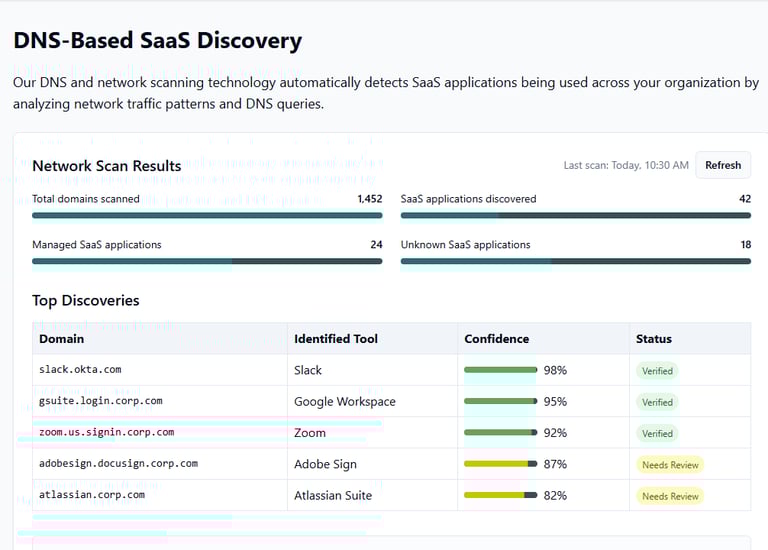
Task: Click the Domain column header
Action: (160, 339)
